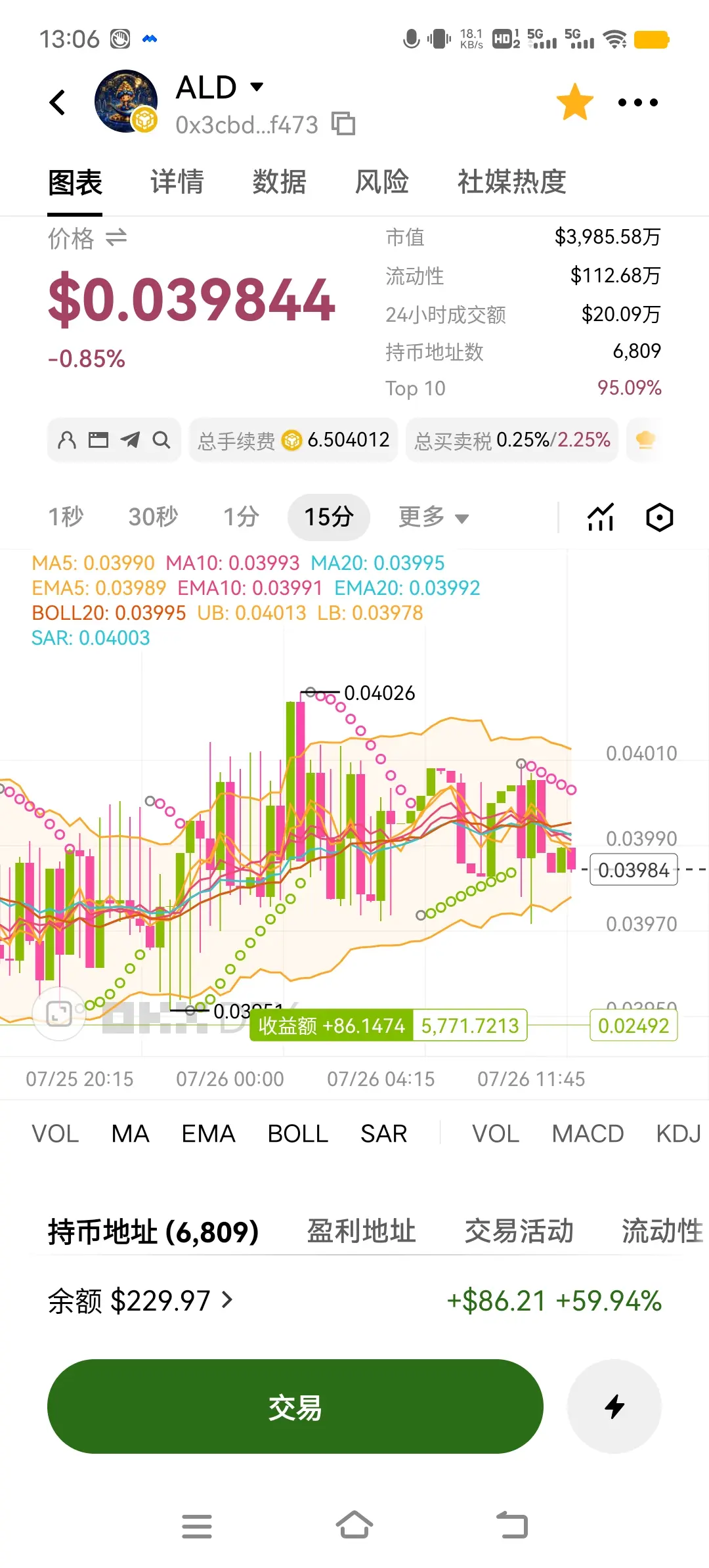The width and height of the screenshot is (709, 1568).
Task: Toggle the MACD indicator
Action: point(588,1134)
